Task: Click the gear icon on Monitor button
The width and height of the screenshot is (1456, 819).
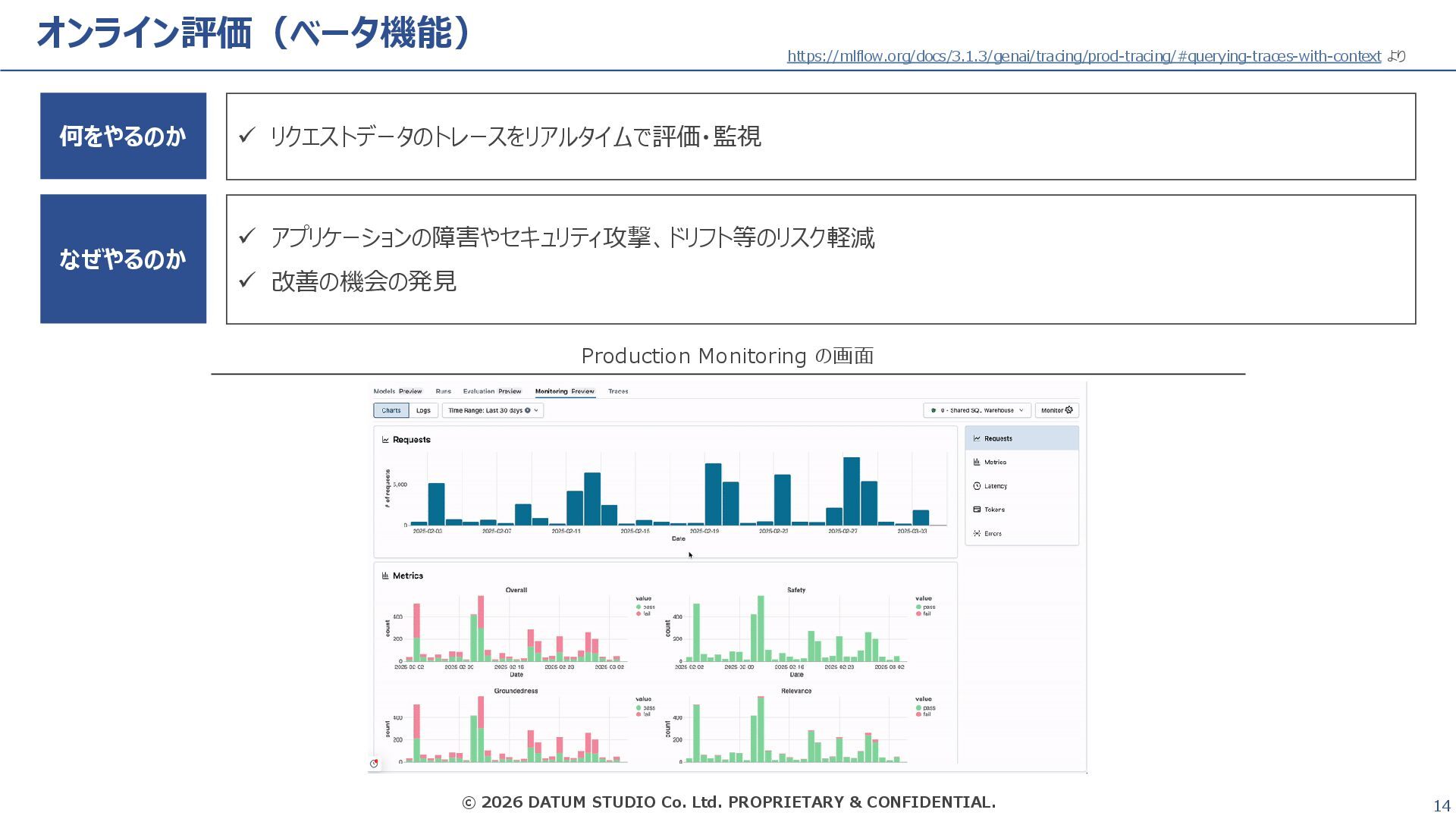Action: [1069, 410]
